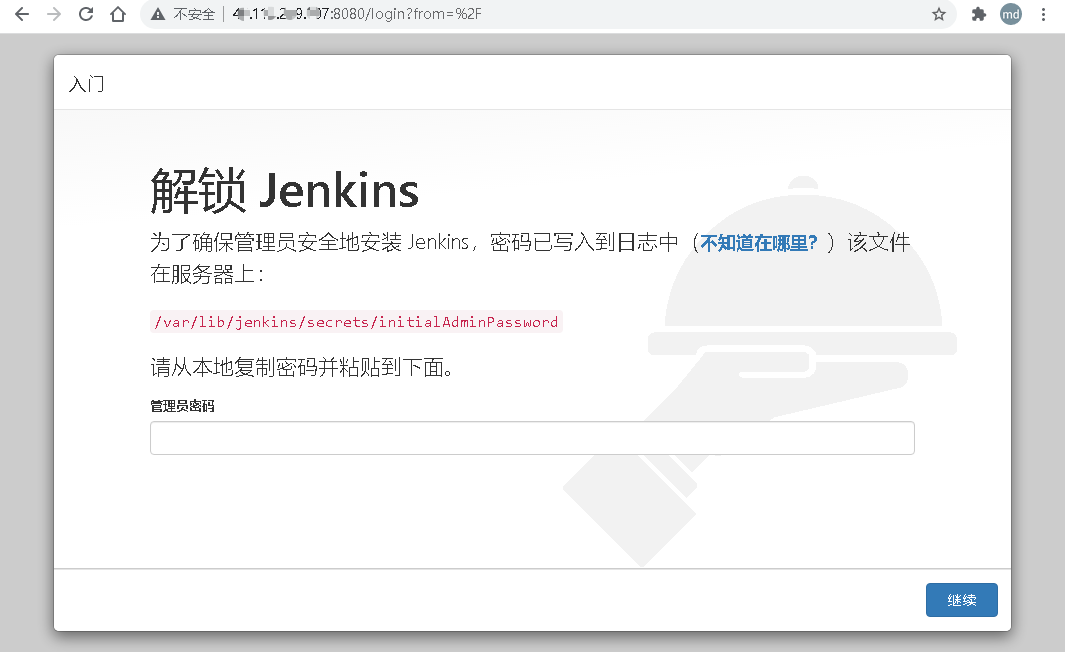Open the md profile avatar

(x=1011, y=14)
